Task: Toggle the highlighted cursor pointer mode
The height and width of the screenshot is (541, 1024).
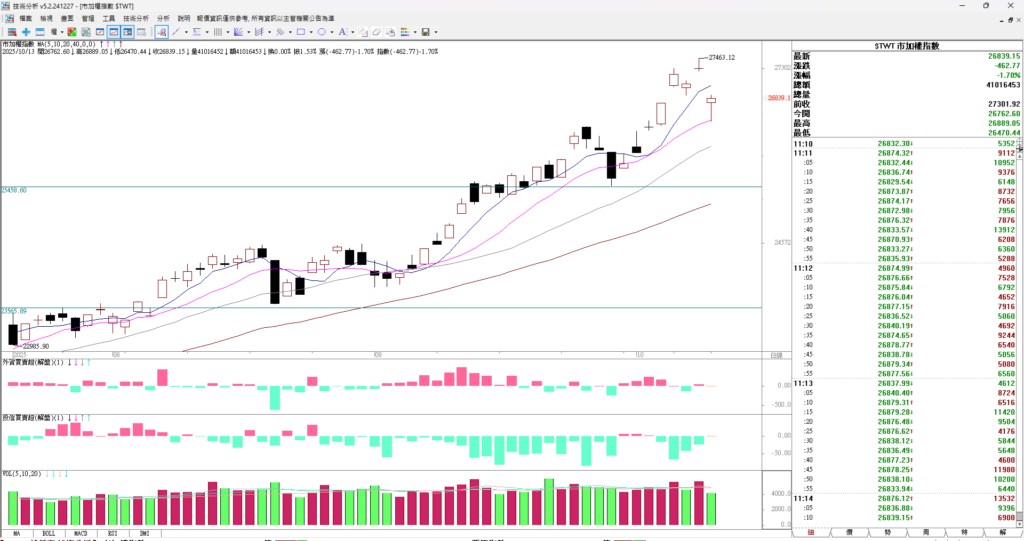Action: point(161,32)
